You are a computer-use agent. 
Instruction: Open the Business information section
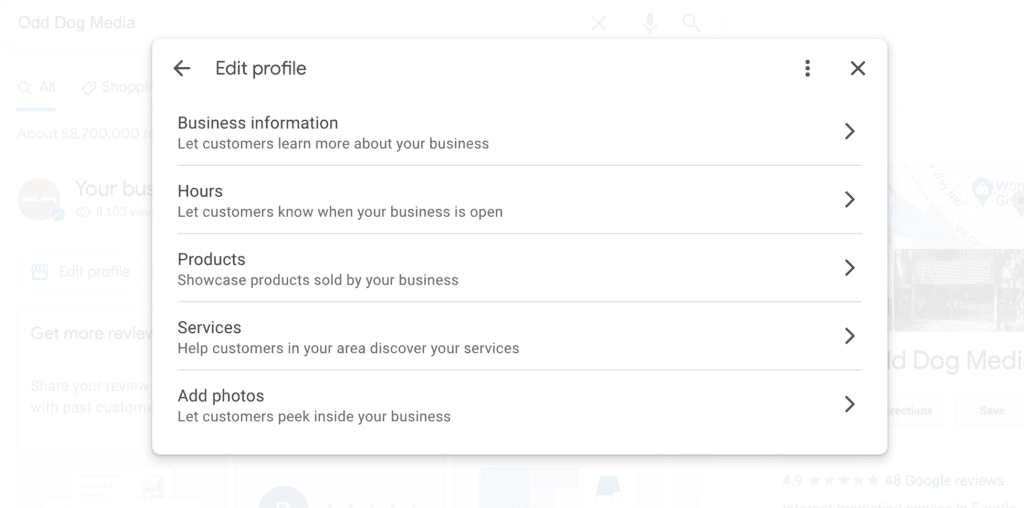pos(519,132)
